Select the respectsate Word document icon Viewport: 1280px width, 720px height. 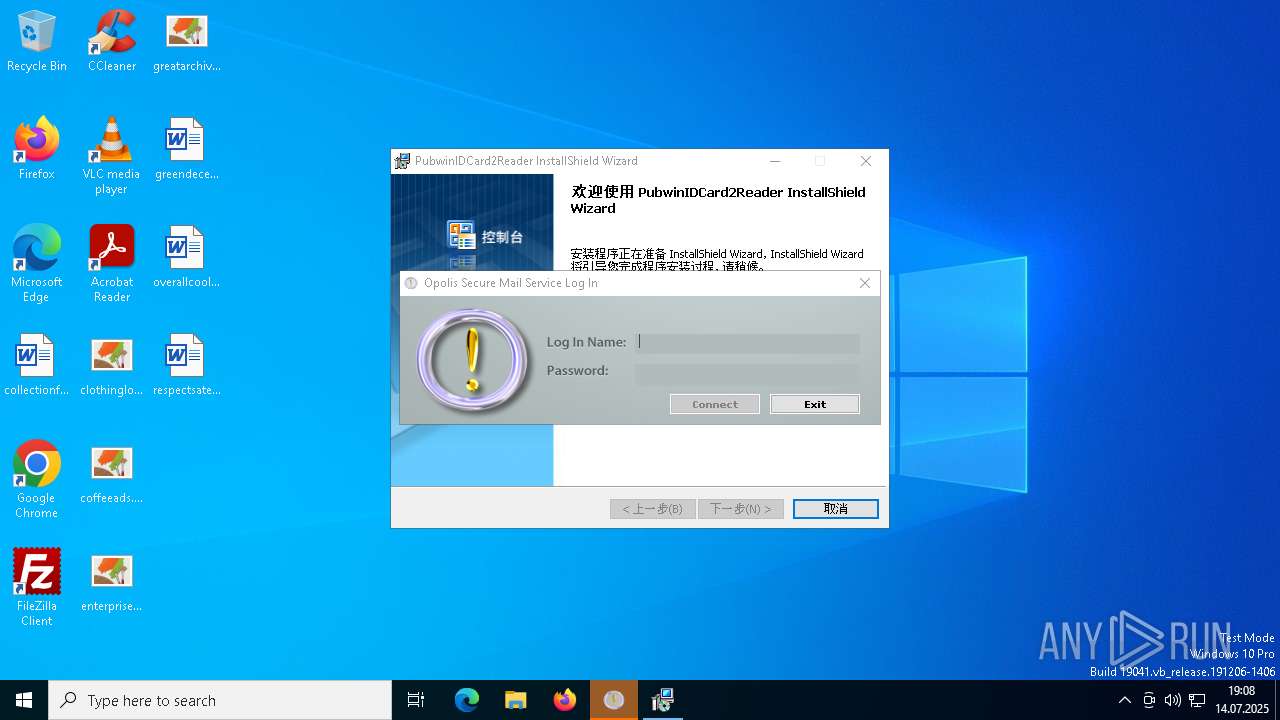pos(186,365)
